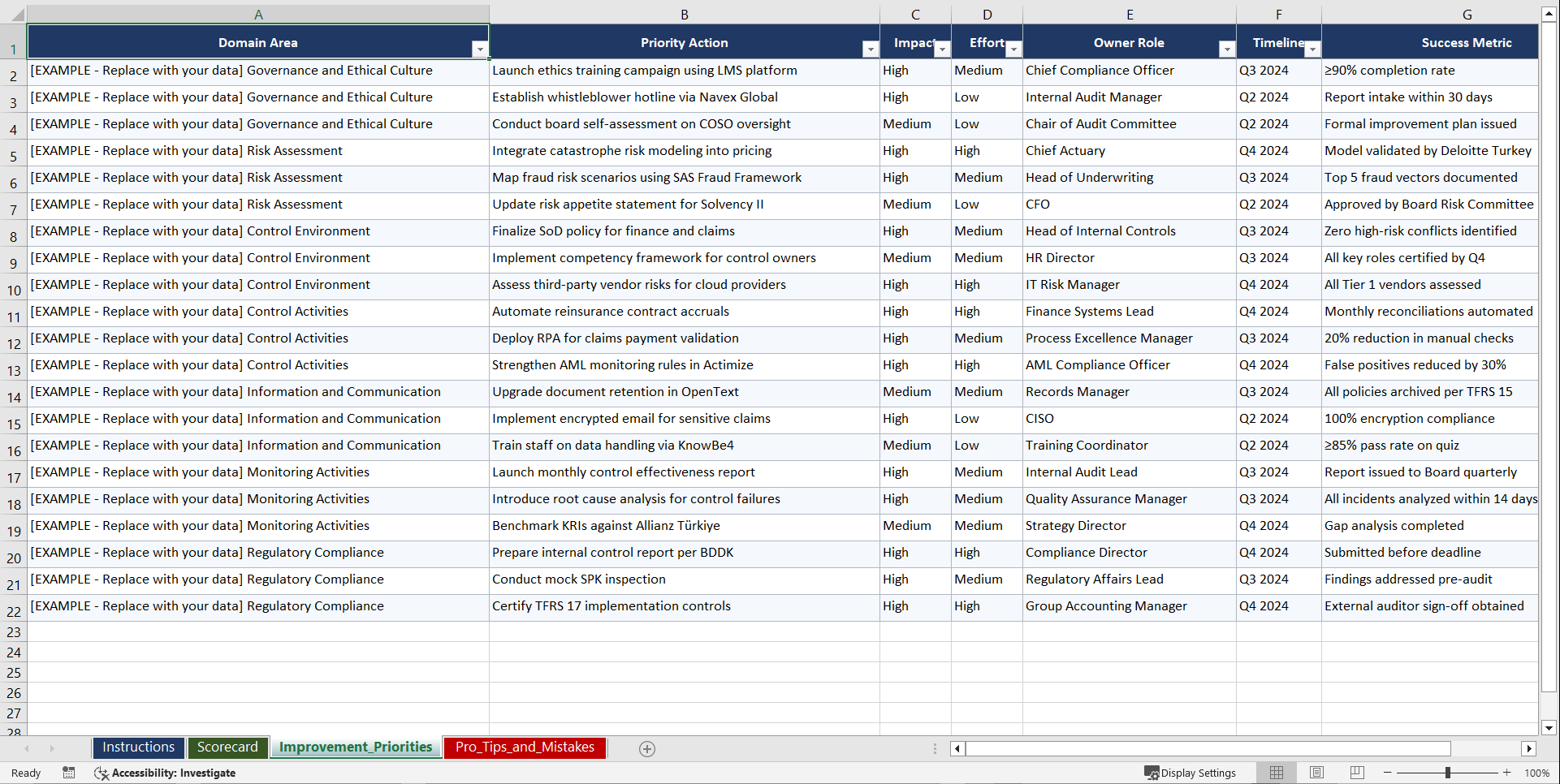Click the zoom slider to change magnification
The image size is (1560, 784).
[1447, 773]
